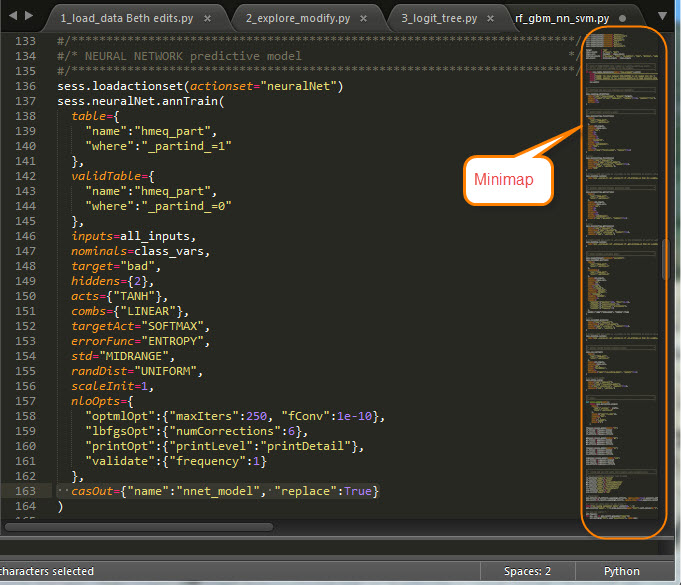The height and width of the screenshot is (585, 681).
Task: Open the Python syntax selector
Action: [621, 571]
